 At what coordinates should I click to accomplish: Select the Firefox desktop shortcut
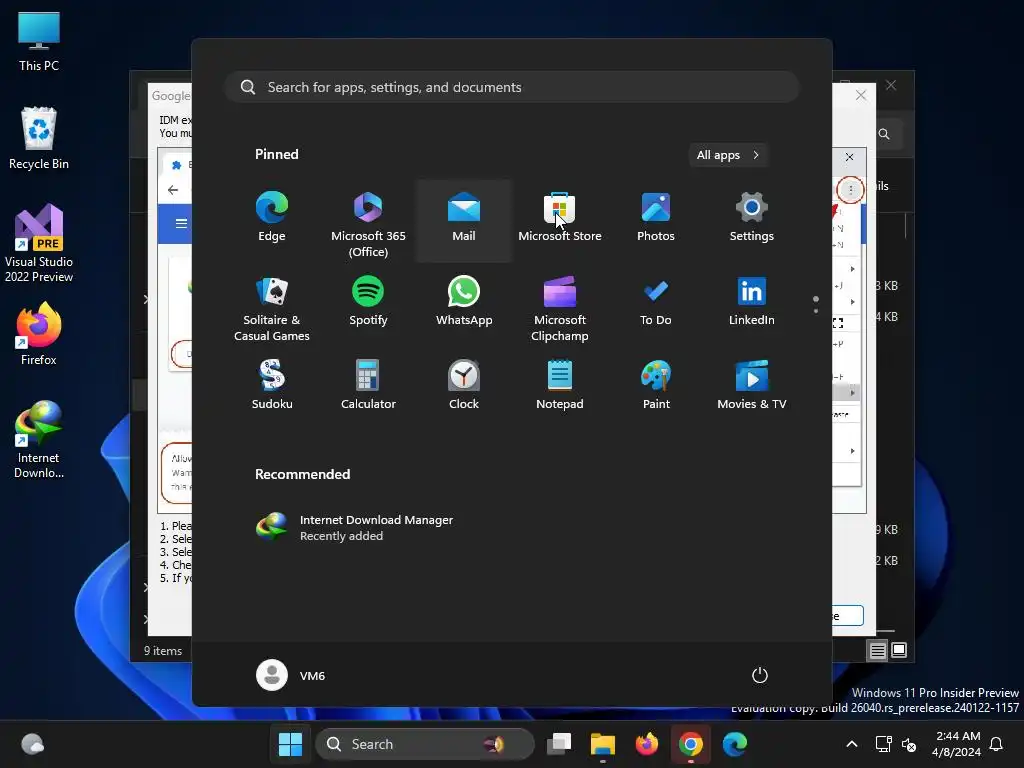pyautogui.click(x=39, y=334)
